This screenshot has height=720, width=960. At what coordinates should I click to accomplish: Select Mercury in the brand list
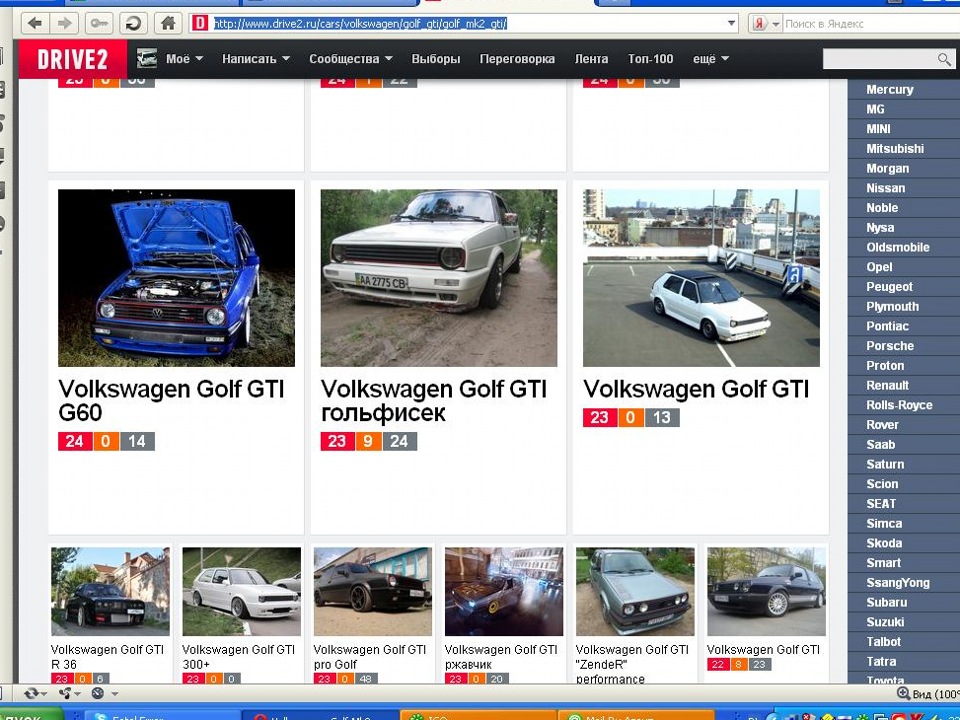click(890, 89)
